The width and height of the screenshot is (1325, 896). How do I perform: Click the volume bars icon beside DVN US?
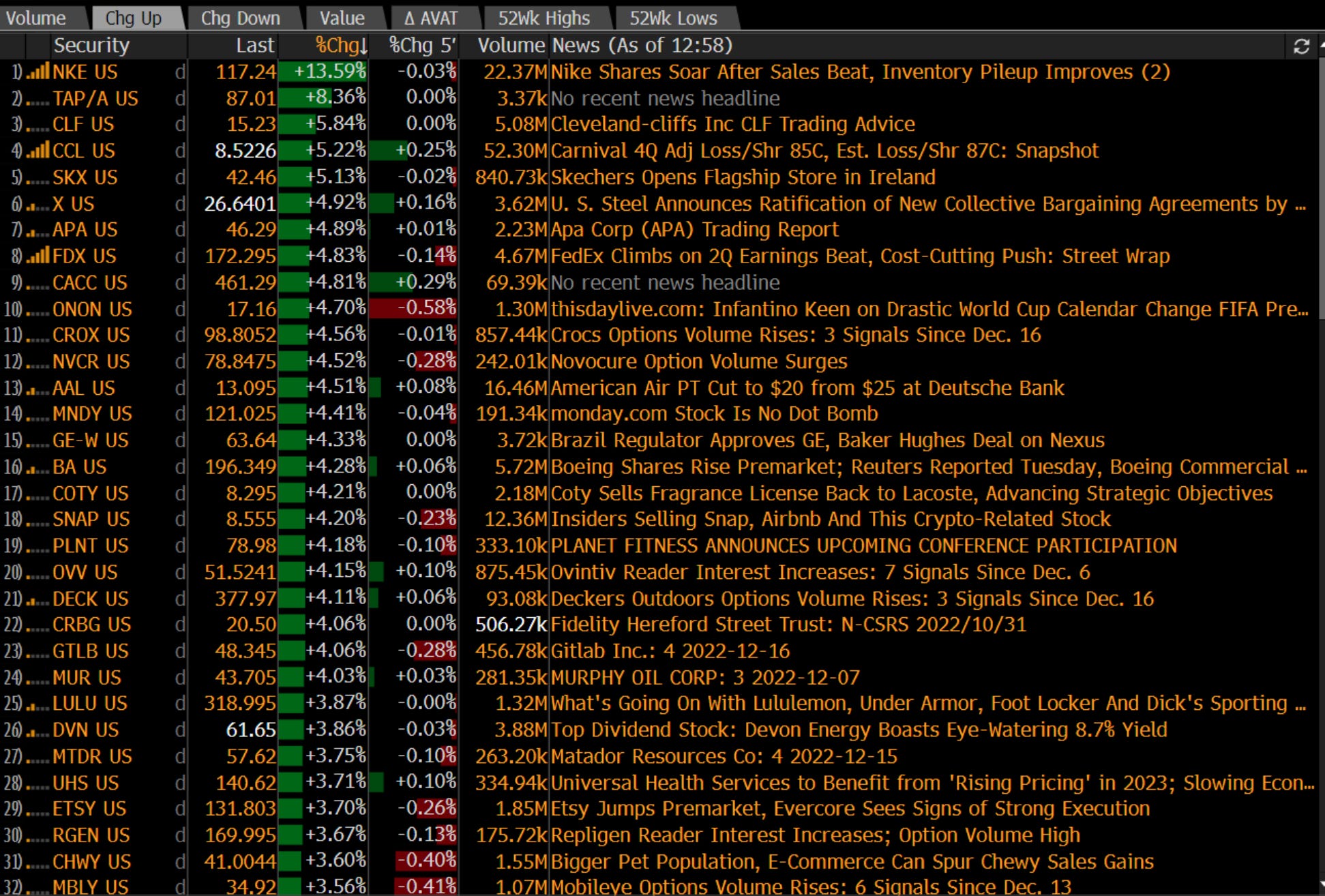(x=38, y=730)
